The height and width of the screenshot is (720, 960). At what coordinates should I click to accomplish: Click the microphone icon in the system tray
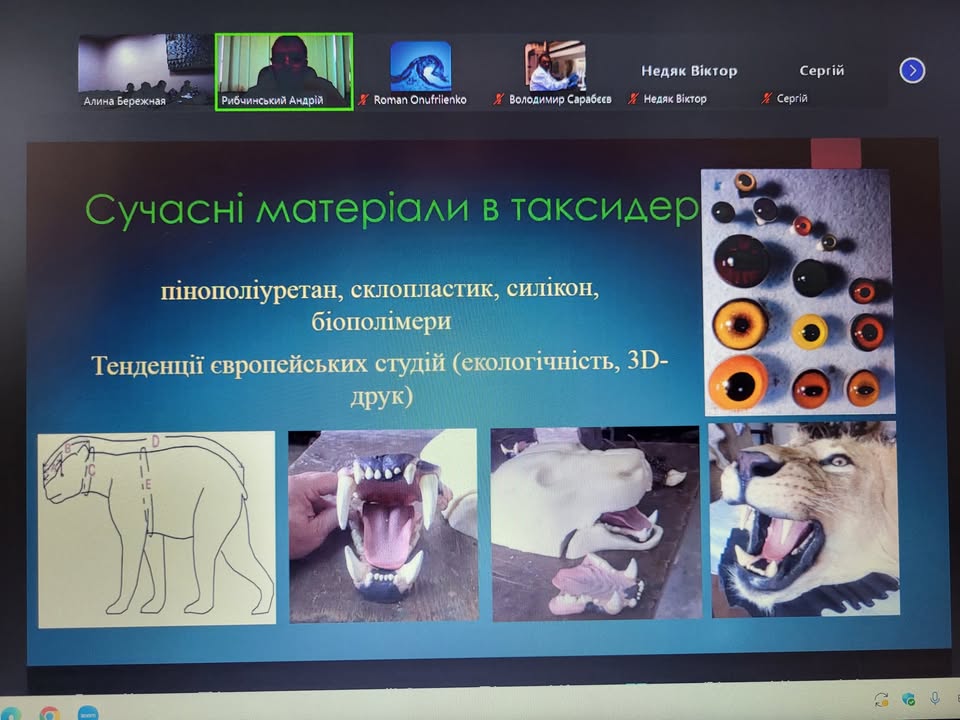tap(935, 699)
